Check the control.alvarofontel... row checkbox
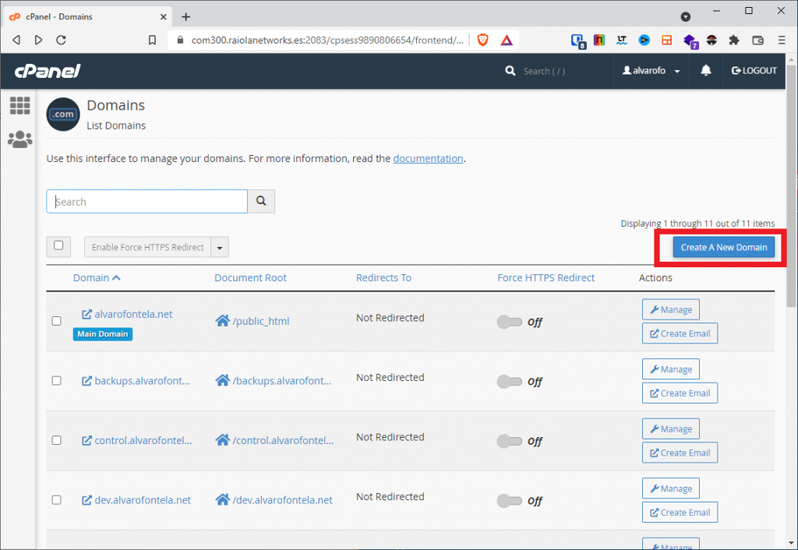 pyautogui.click(x=56, y=440)
